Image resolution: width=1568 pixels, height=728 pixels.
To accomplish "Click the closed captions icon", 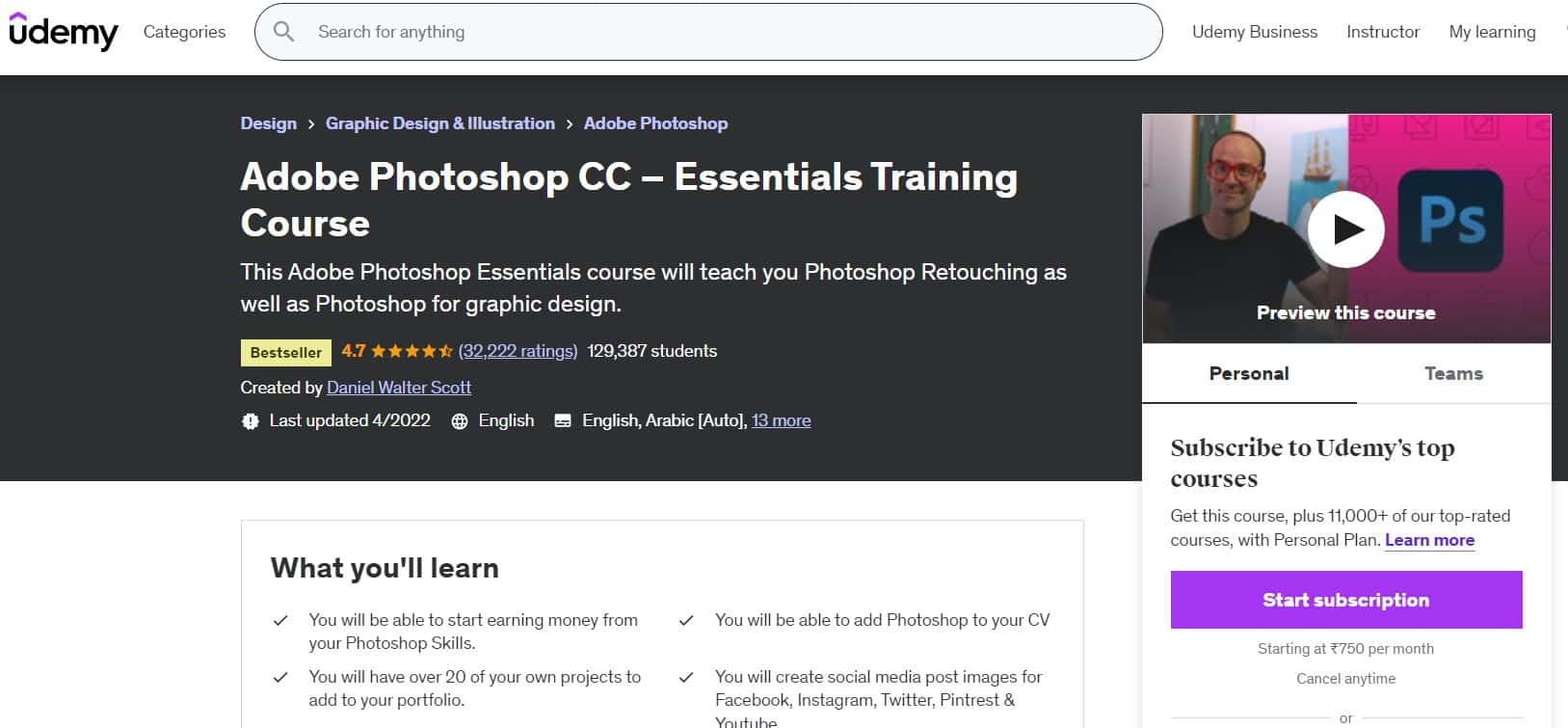I will click(x=564, y=421).
